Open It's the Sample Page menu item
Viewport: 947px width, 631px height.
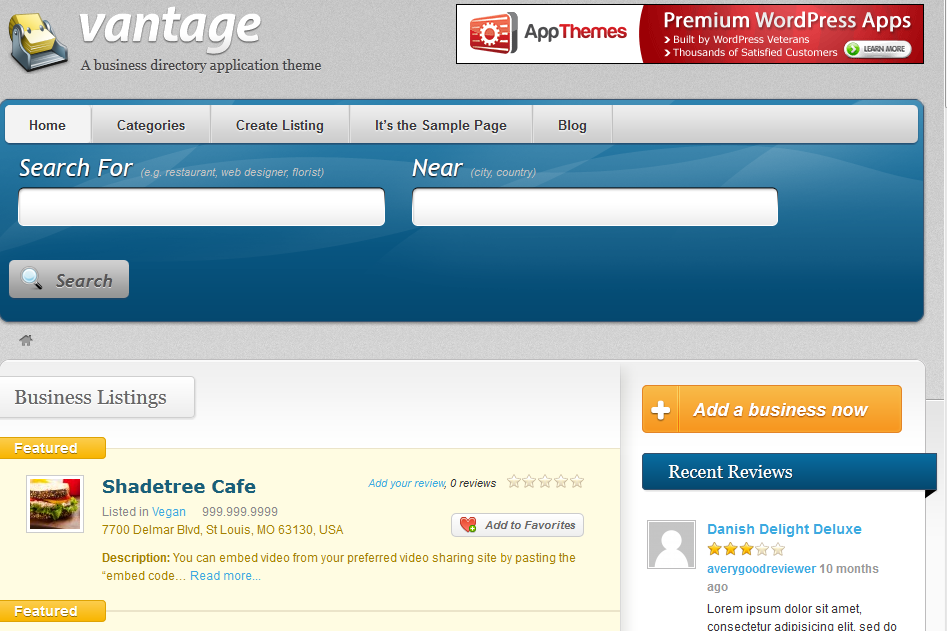tap(441, 125)
